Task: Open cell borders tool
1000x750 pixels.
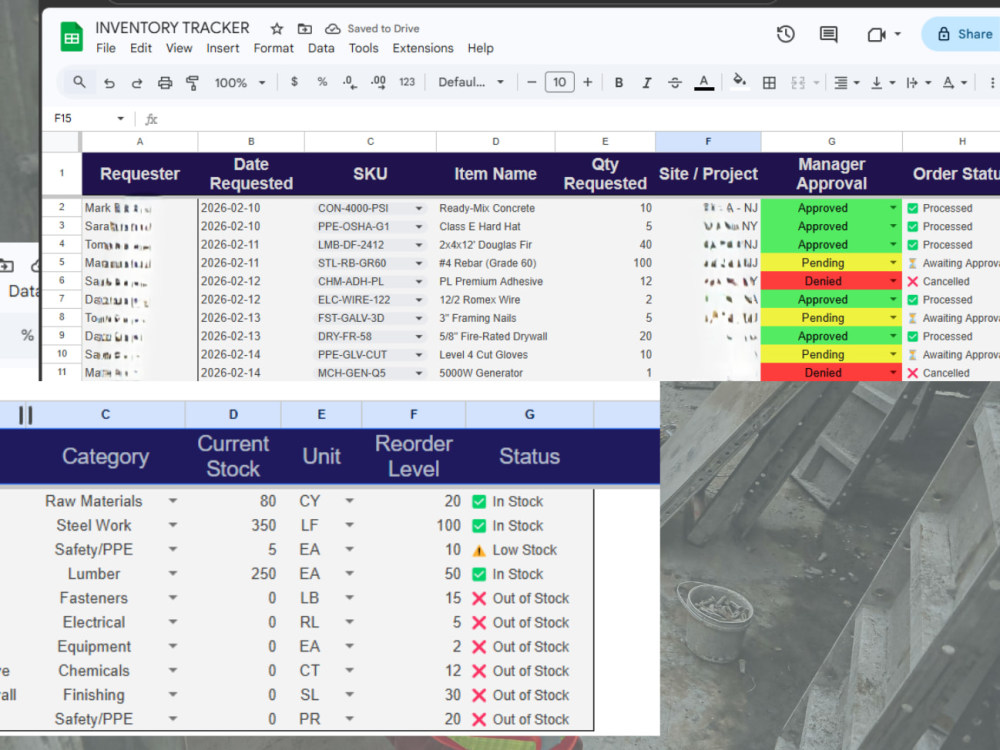Action: click(x=769, y=83)
